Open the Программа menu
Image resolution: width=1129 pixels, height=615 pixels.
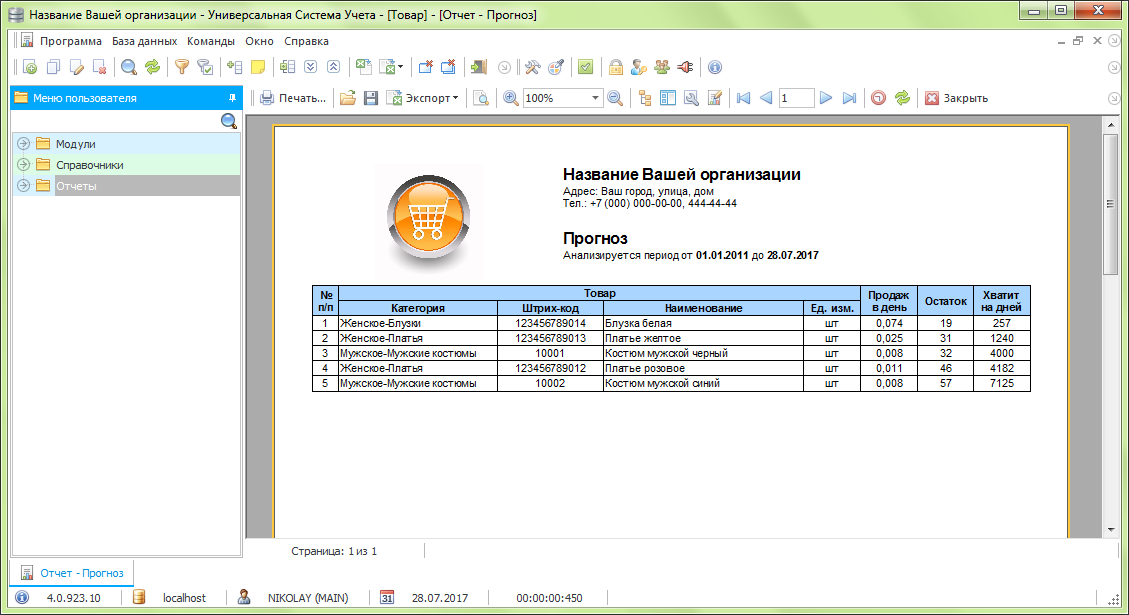[71, 41]
